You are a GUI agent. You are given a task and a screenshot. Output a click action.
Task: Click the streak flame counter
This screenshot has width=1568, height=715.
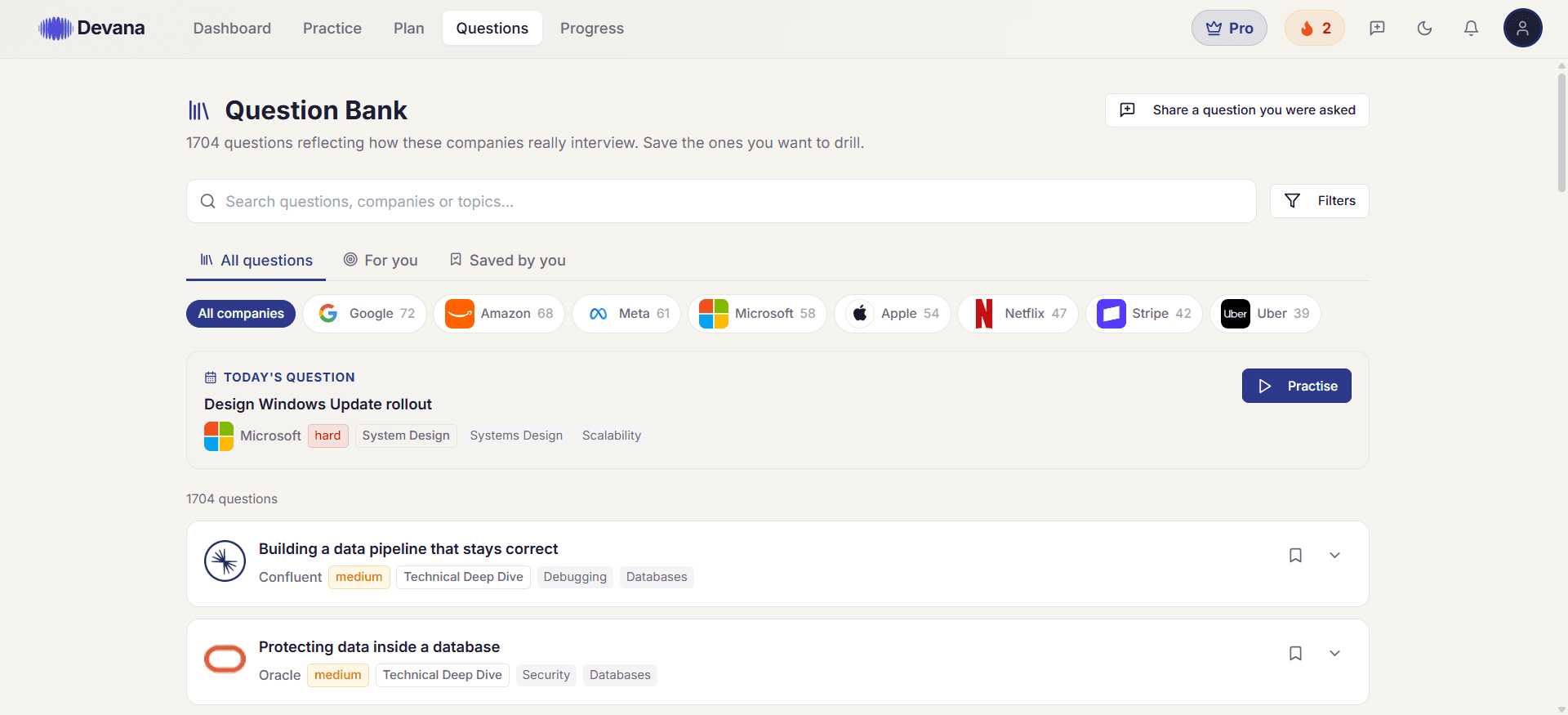point(1315,29)
